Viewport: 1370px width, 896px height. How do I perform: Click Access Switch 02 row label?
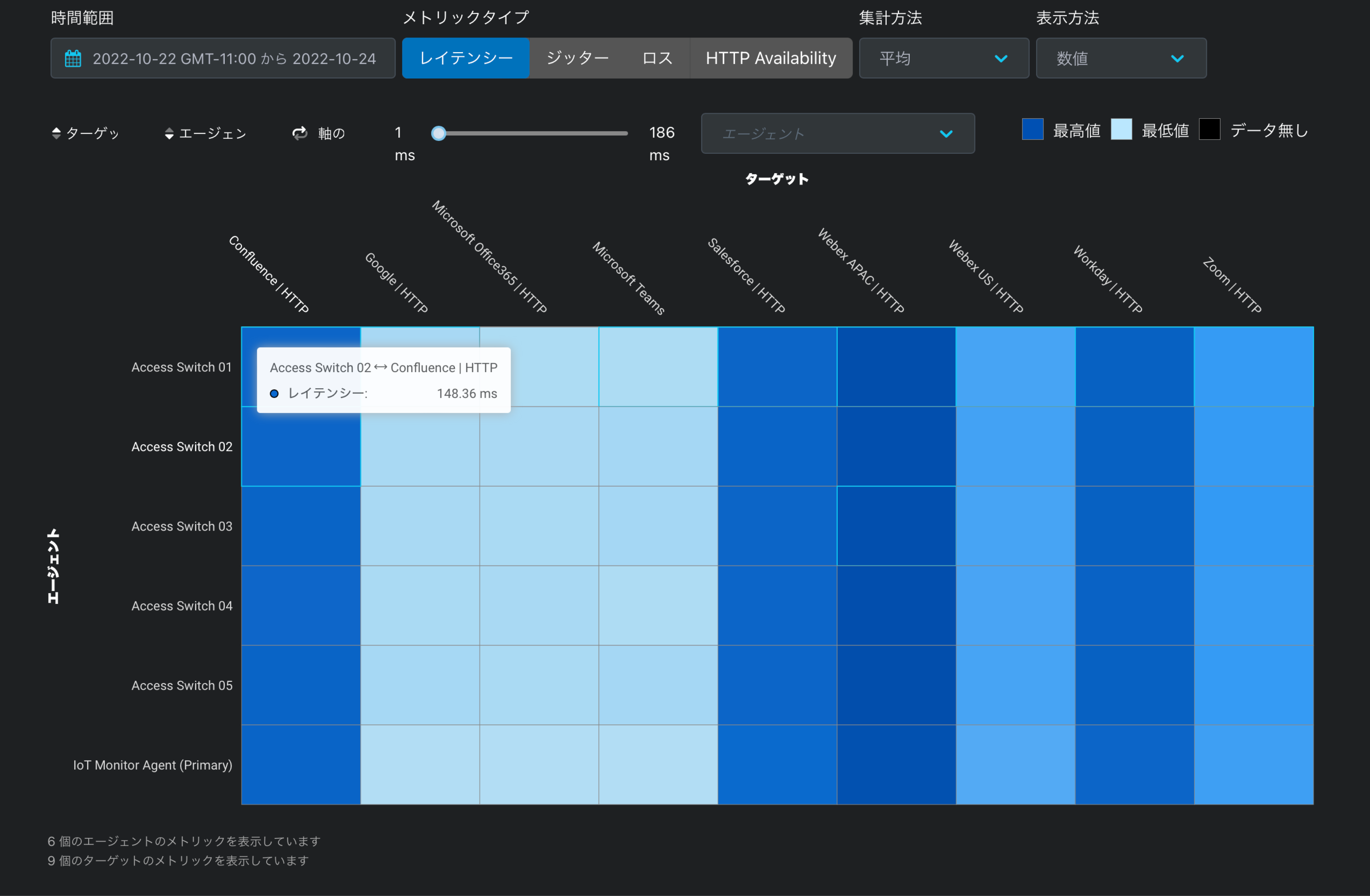pyautogui.click(x=181, y=446)
